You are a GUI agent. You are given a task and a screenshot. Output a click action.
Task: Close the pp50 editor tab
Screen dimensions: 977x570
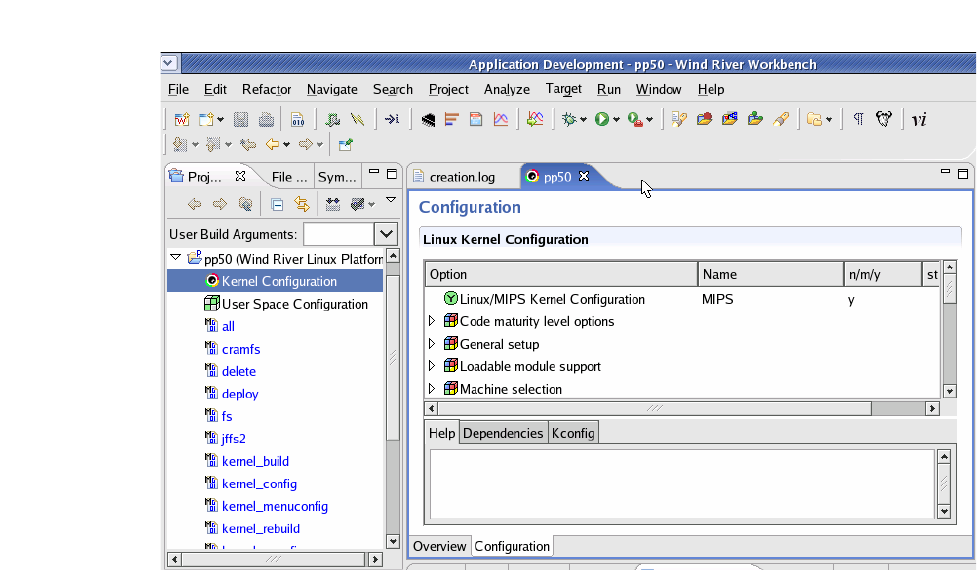coord(584,176)
